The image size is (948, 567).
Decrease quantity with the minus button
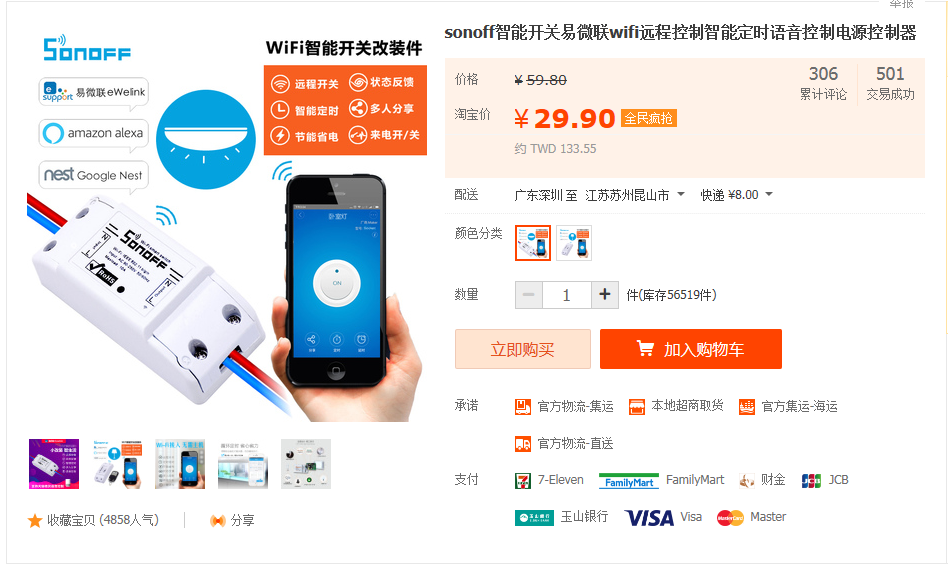pyautogui.click(x=528, y=295)
